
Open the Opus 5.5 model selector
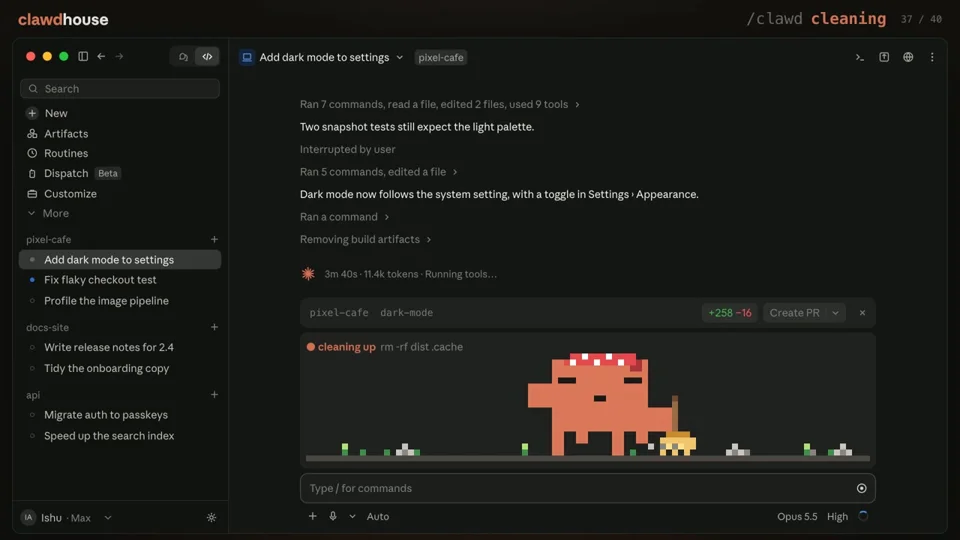coord(797,516)
